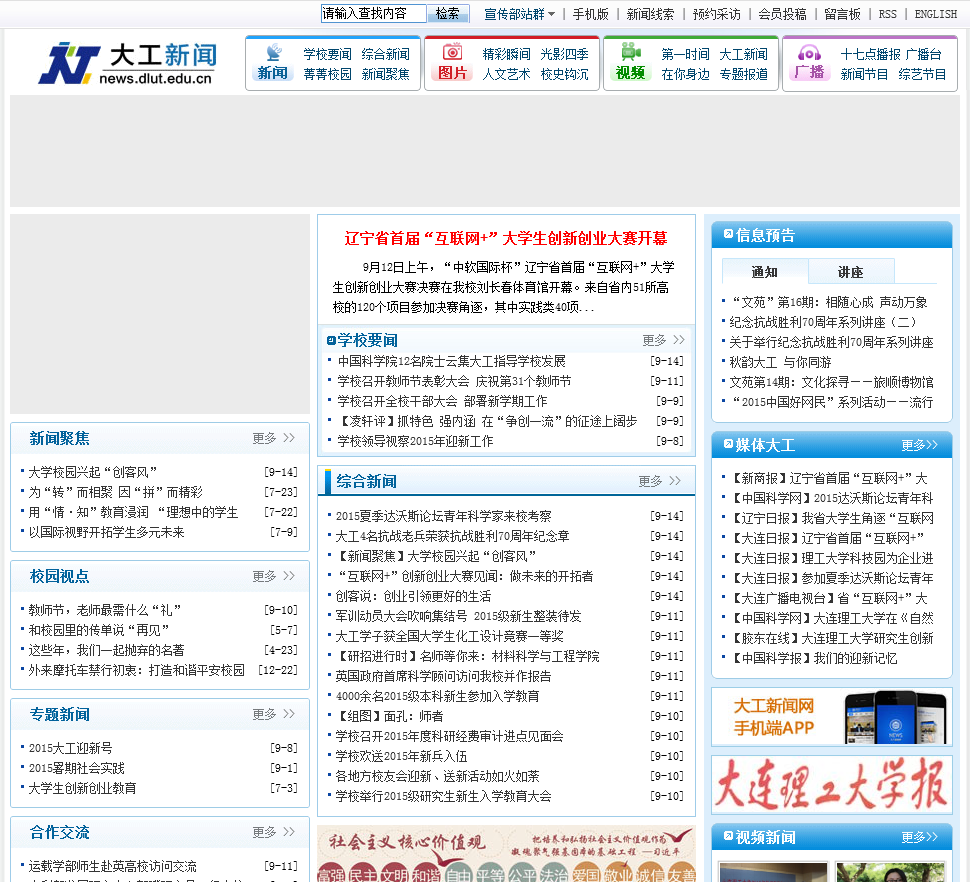Open 手机版 in top menu

point(590,14)
